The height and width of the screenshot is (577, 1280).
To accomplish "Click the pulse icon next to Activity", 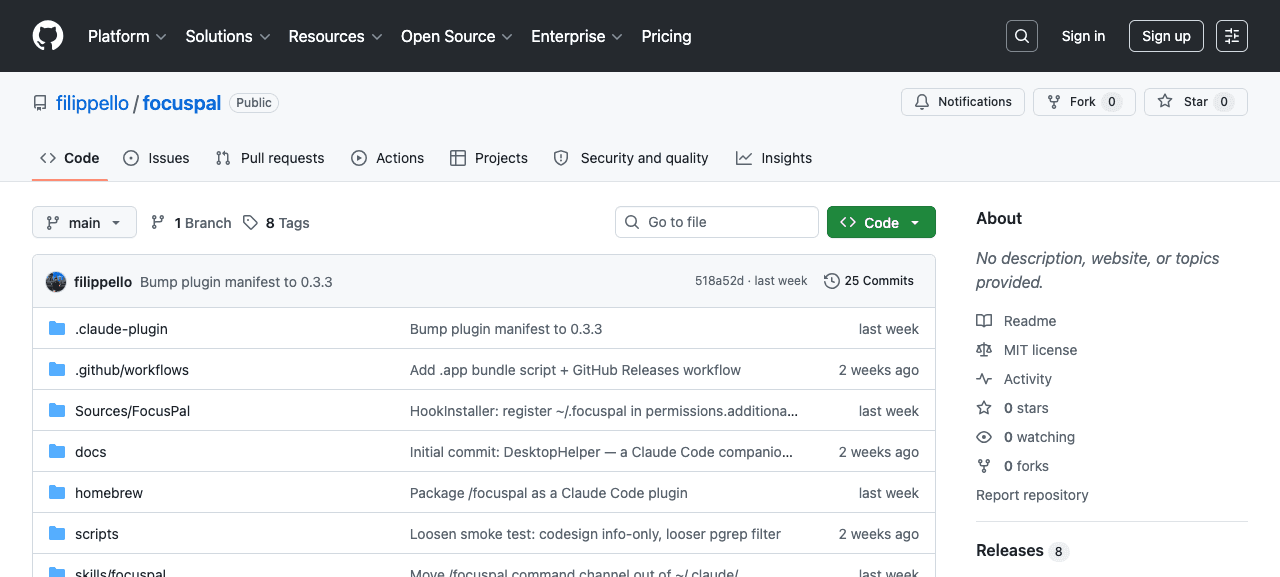I will (984, 379).
